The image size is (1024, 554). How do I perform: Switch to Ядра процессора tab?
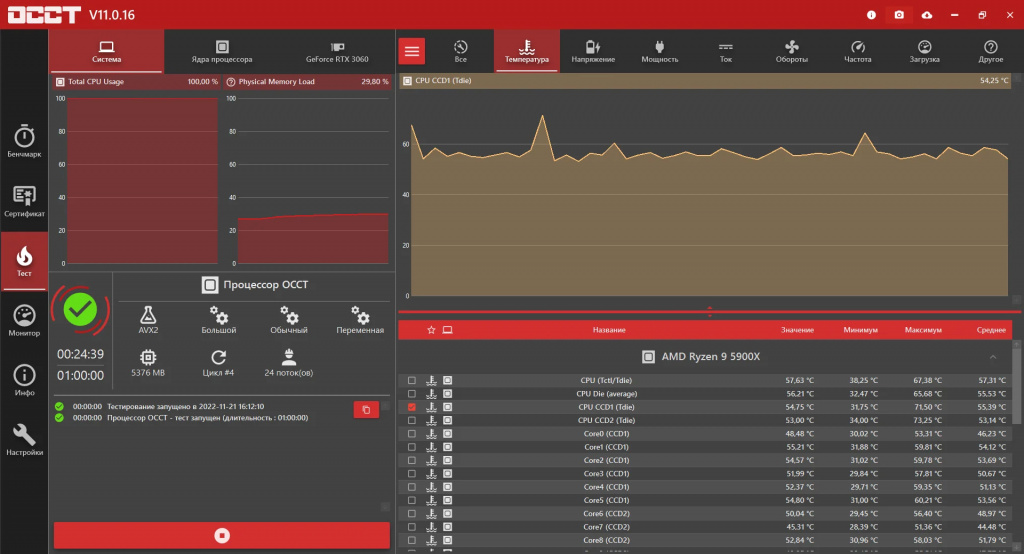click(x=222, y=51)
